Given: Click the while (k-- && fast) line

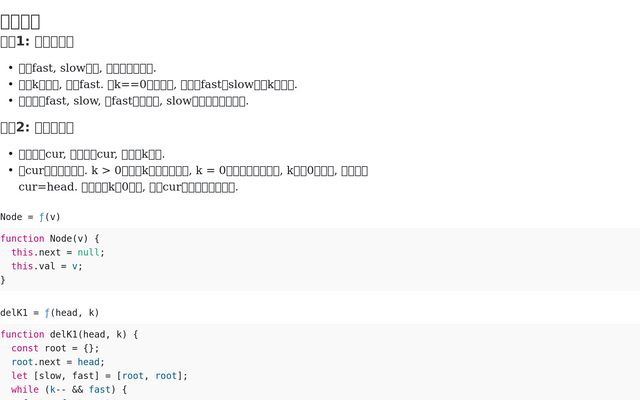Looking at the screenshot, I should coord(69,390).
